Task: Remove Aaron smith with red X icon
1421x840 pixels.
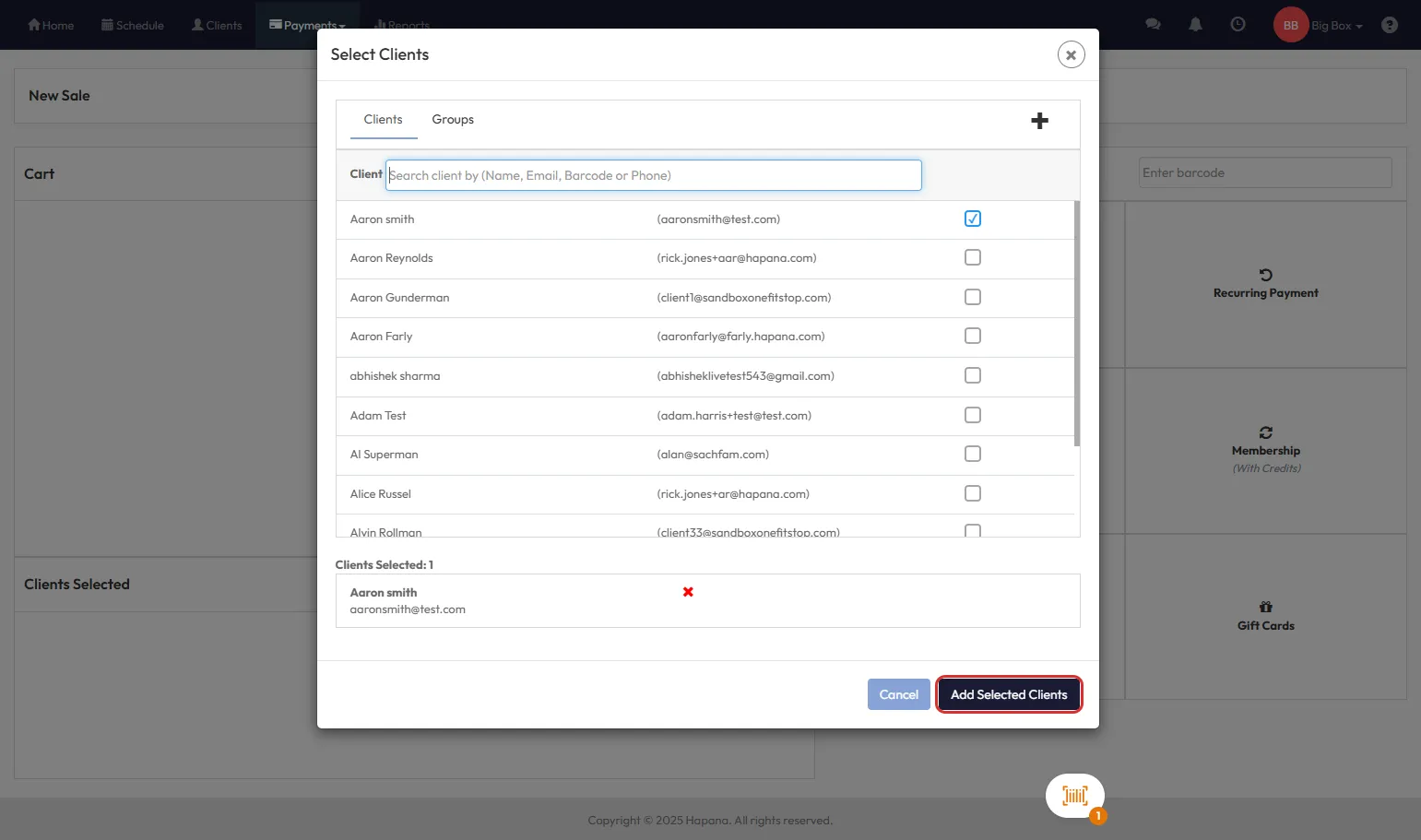Action: tap(688, 592)
